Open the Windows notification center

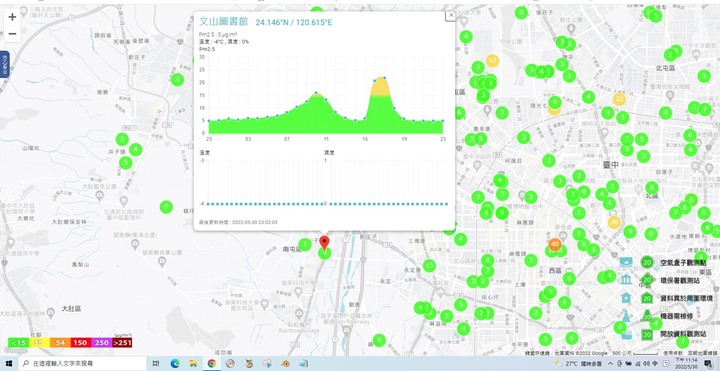click(708, 364)
